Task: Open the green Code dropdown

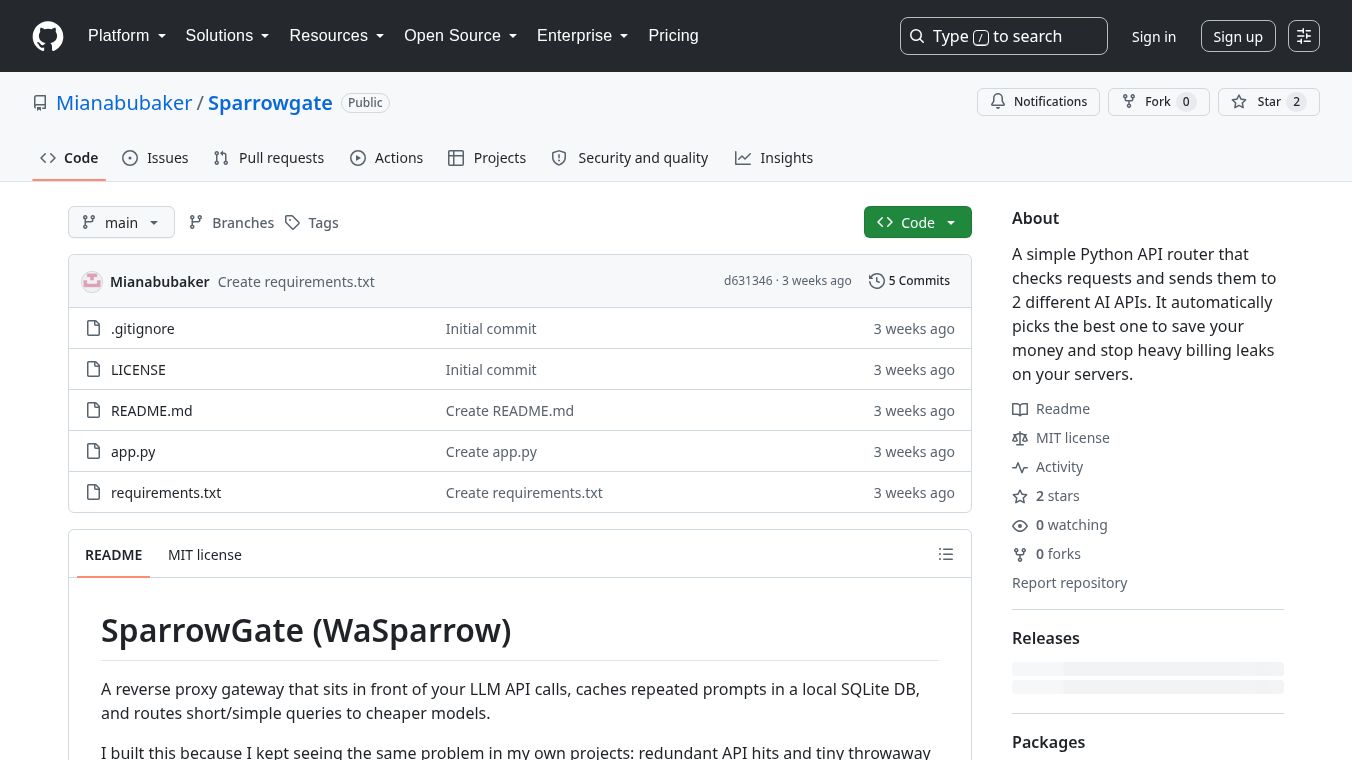Action: [x=918, y=222]
